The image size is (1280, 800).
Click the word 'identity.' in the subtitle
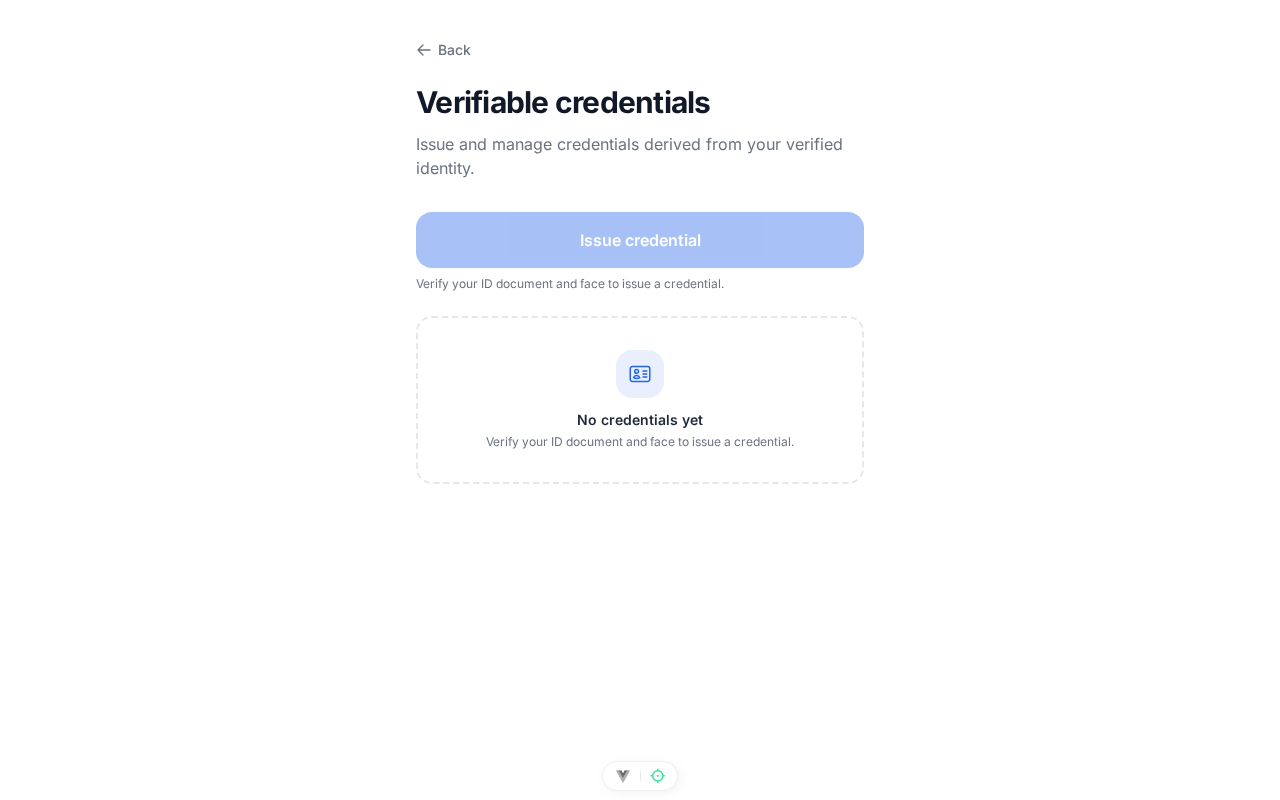[x=445, y=168]
